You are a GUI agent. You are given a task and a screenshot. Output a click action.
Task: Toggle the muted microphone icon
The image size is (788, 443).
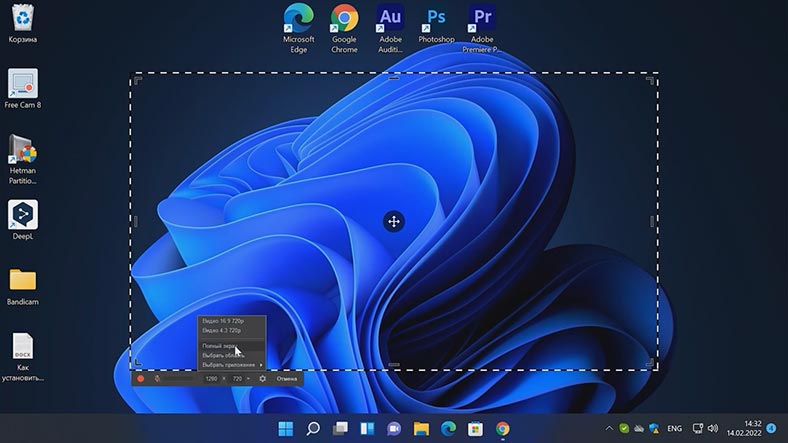(x=157, y=379)
